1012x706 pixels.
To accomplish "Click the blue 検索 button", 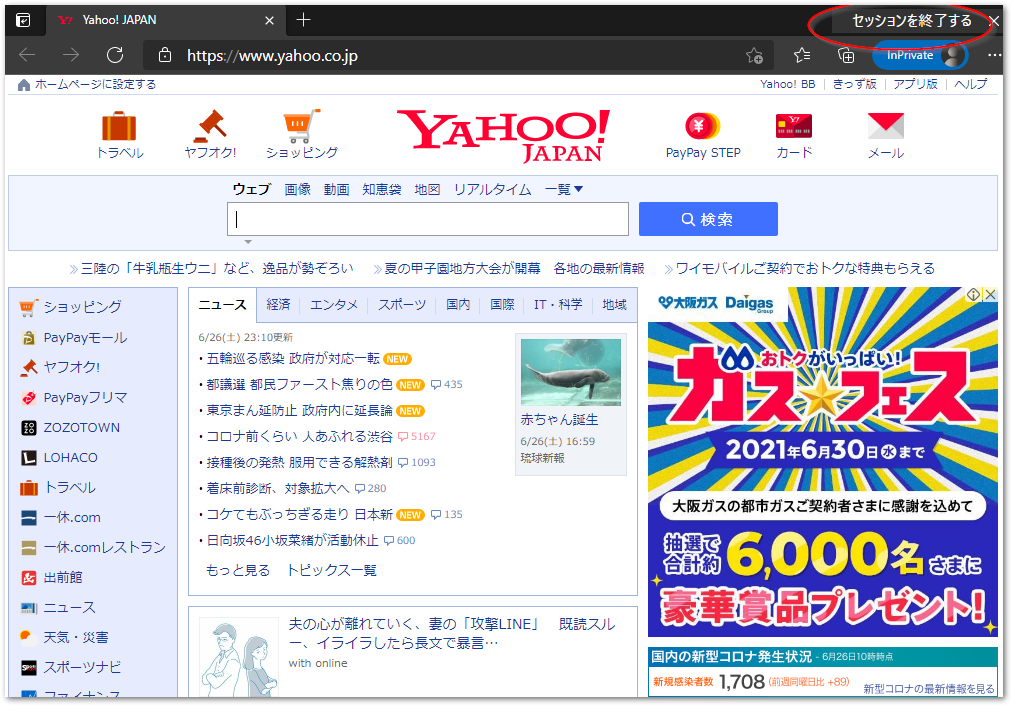I will [x=708, y=219].
